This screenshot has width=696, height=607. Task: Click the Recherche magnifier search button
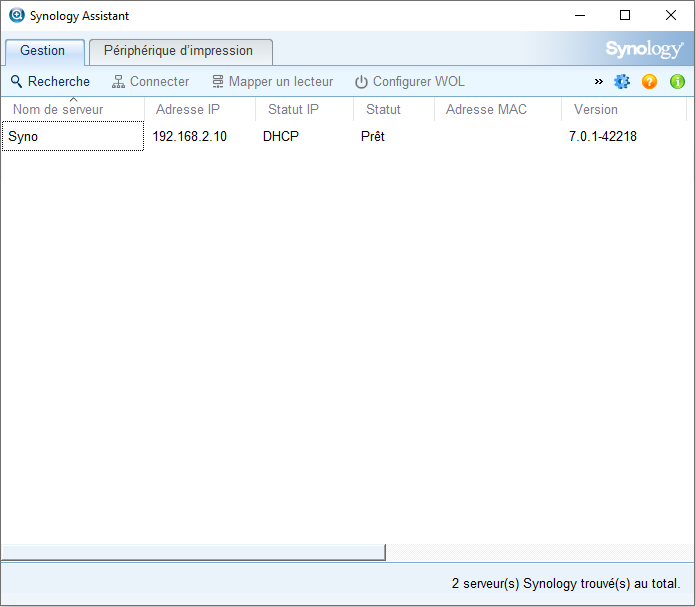pos(16,82)
